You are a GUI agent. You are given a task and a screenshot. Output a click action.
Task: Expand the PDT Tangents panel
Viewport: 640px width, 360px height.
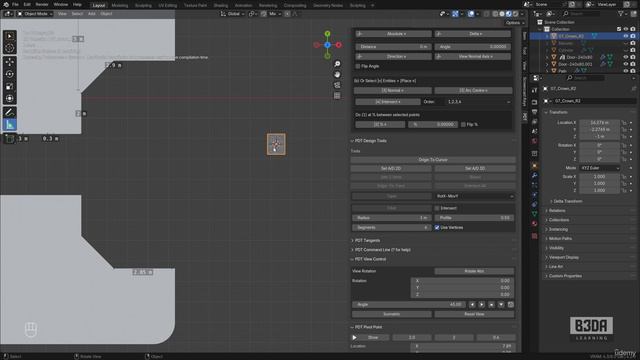pos(367,240)
